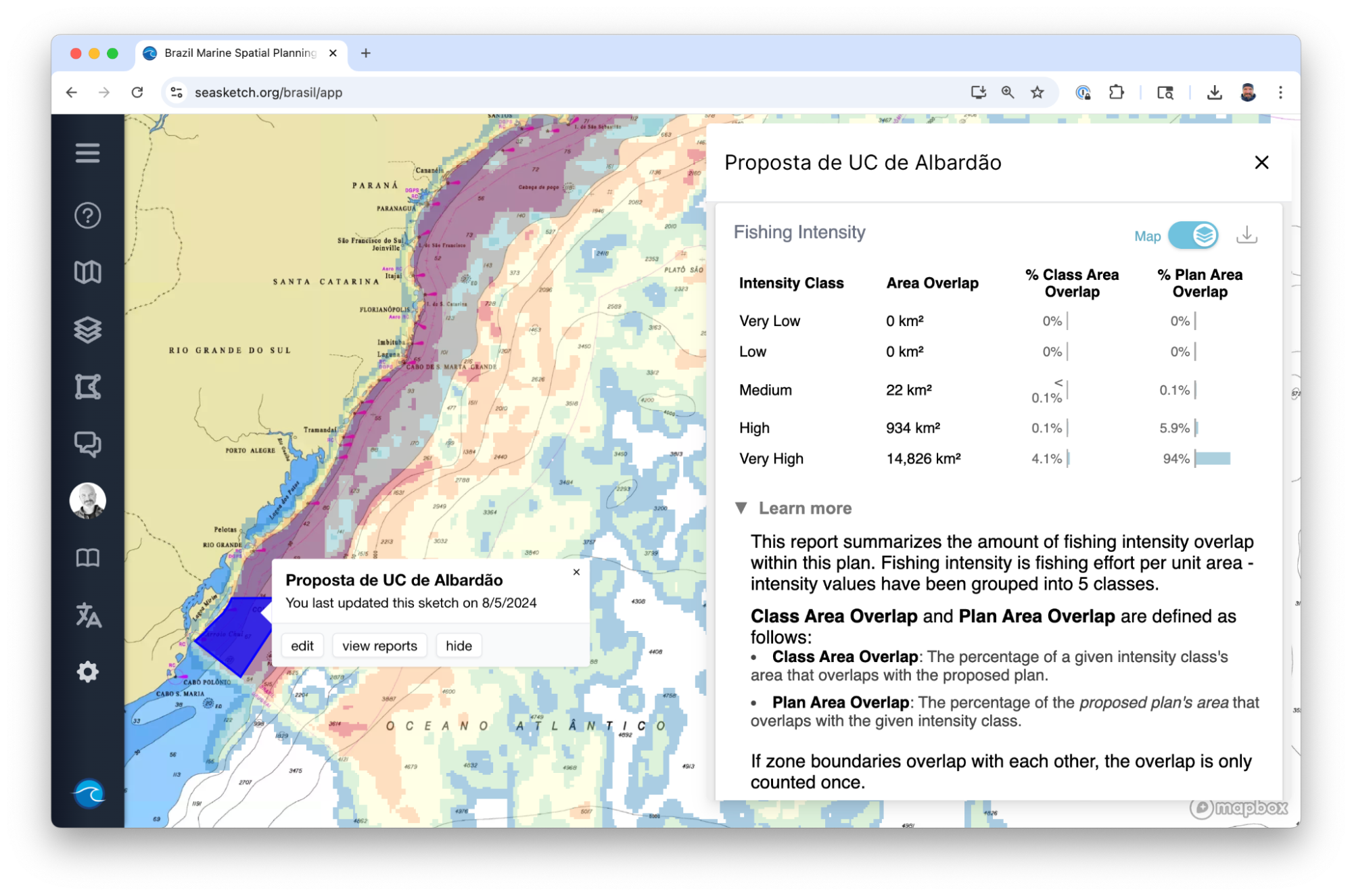This screenshot has width=1352, height=896.
Task: Toggle the Fishing Intensity Map layer switch
Action: click(x=1193, y=235)
